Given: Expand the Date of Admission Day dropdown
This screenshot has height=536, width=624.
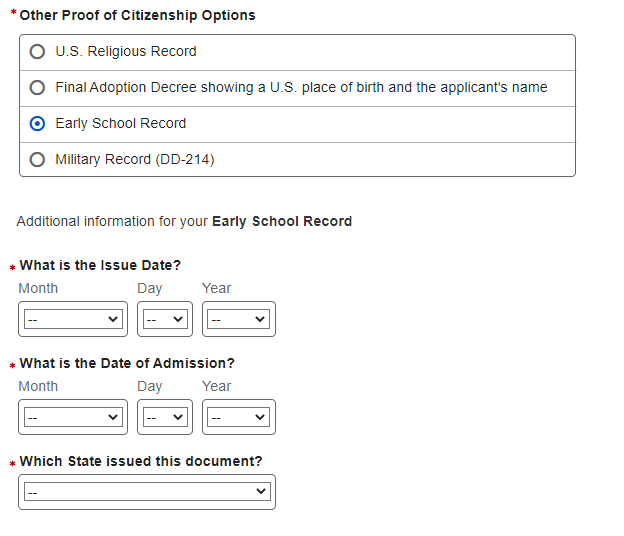Looking at the screenshot, I should pos(164,417).
